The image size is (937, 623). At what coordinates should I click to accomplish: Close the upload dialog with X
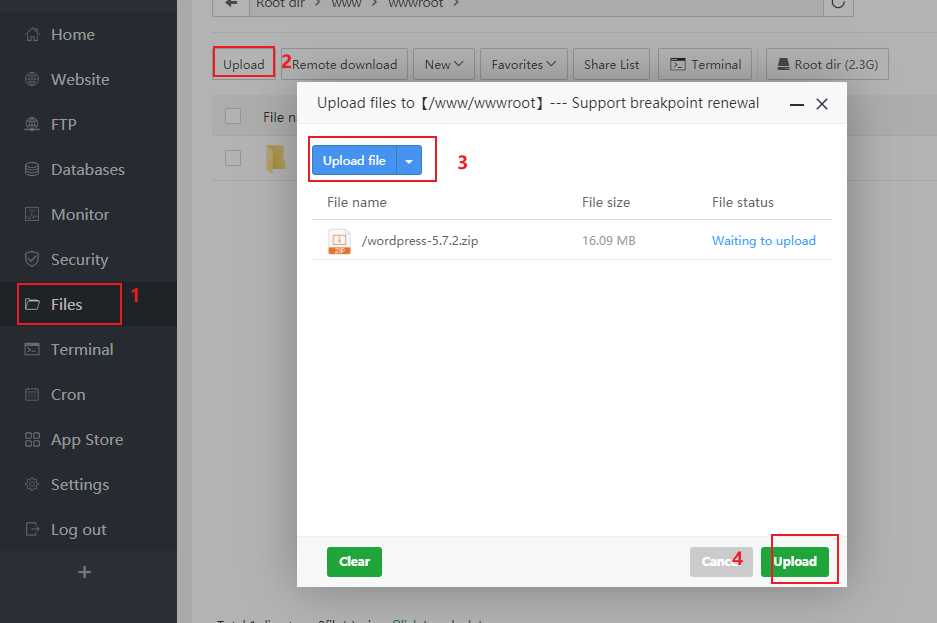[822, 104]
